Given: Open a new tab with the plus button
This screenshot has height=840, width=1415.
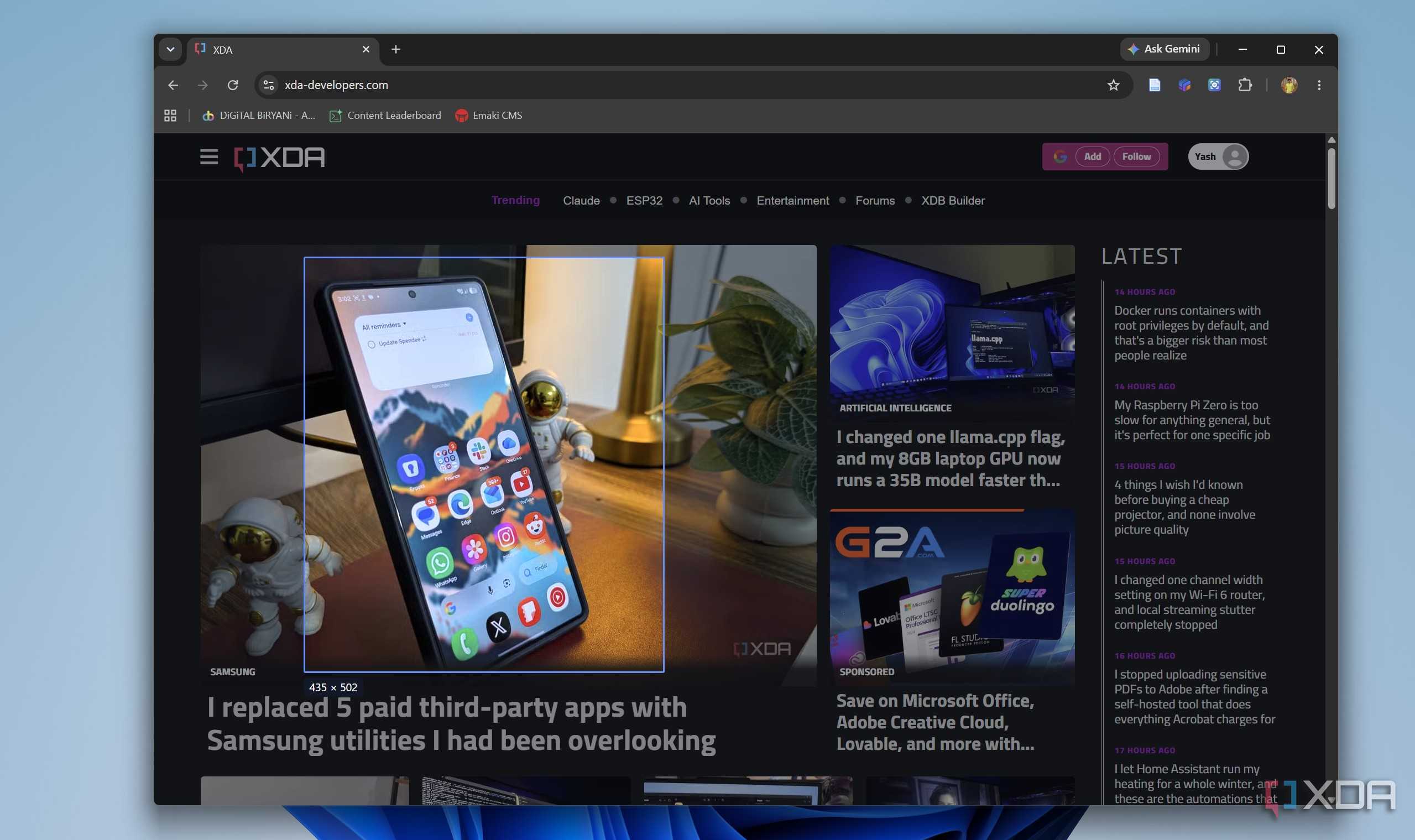Looking at the screenshot, I should [395, 49].
